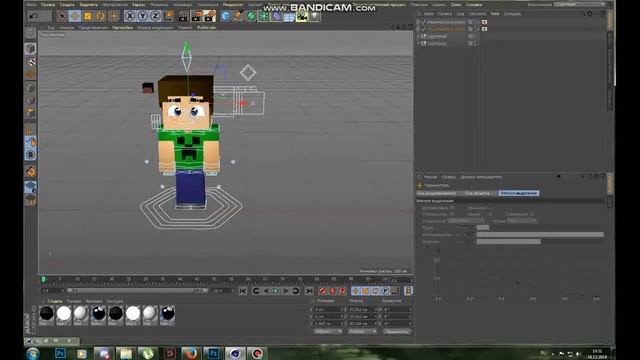This screenshot has height=360, width=640.
Task: Click the Apply button in coordinates
Action: (397, 331)
